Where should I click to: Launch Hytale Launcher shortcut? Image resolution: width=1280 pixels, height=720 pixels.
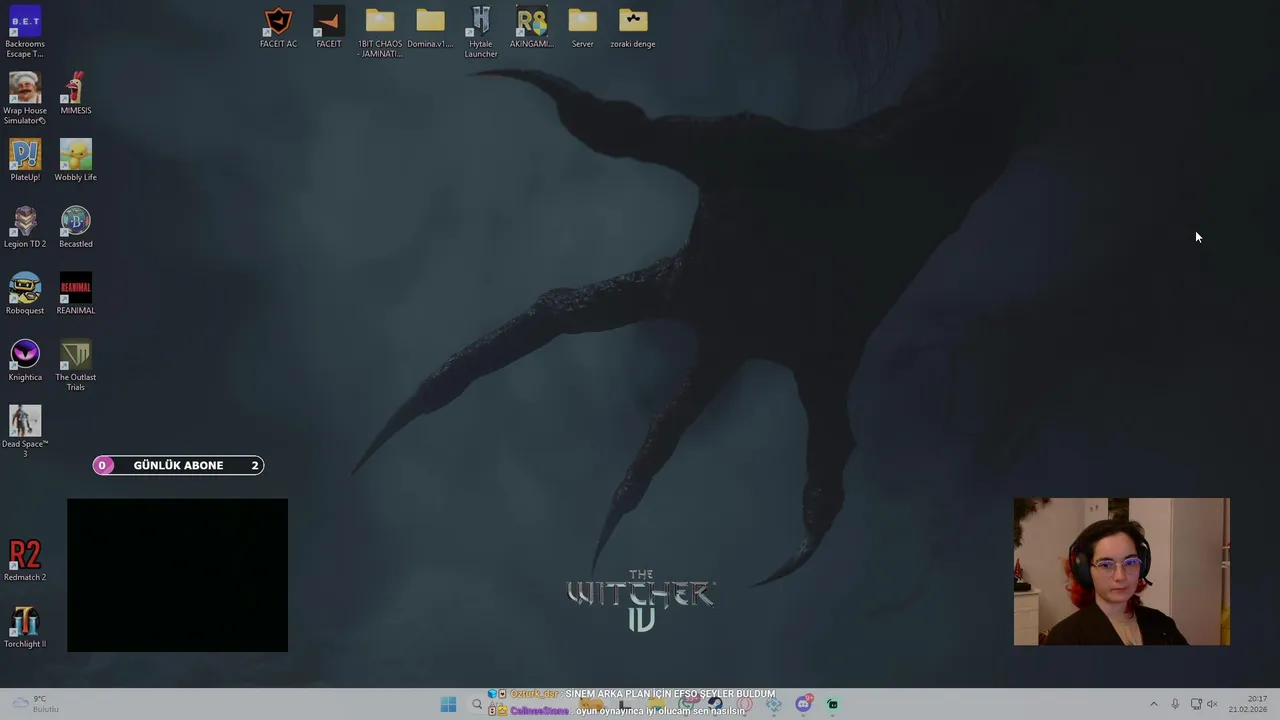click(x=481, y=31)
